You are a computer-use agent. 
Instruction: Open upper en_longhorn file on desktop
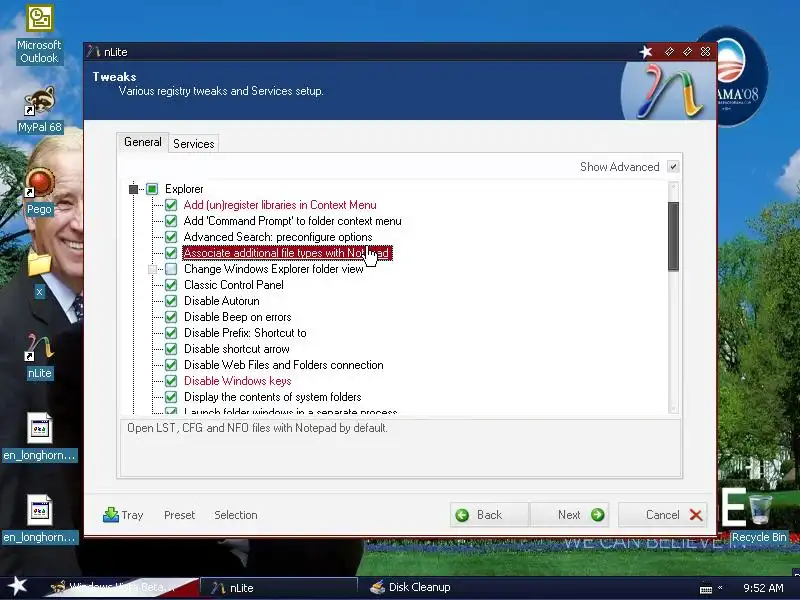click(39, 436)
